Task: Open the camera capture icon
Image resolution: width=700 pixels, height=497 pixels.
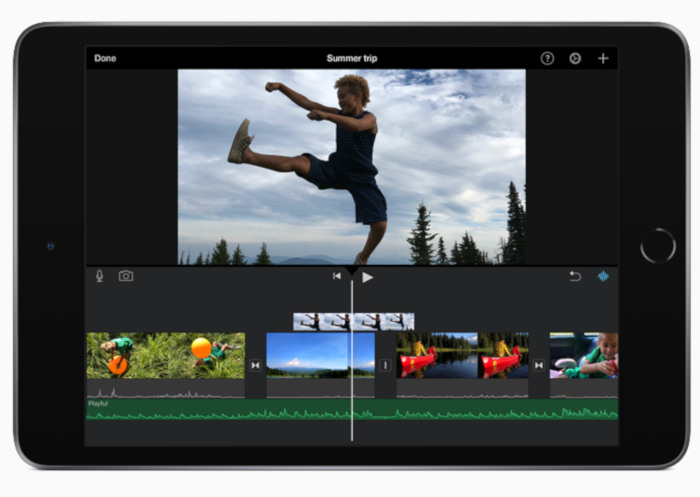Action: (x=126, y=276)
